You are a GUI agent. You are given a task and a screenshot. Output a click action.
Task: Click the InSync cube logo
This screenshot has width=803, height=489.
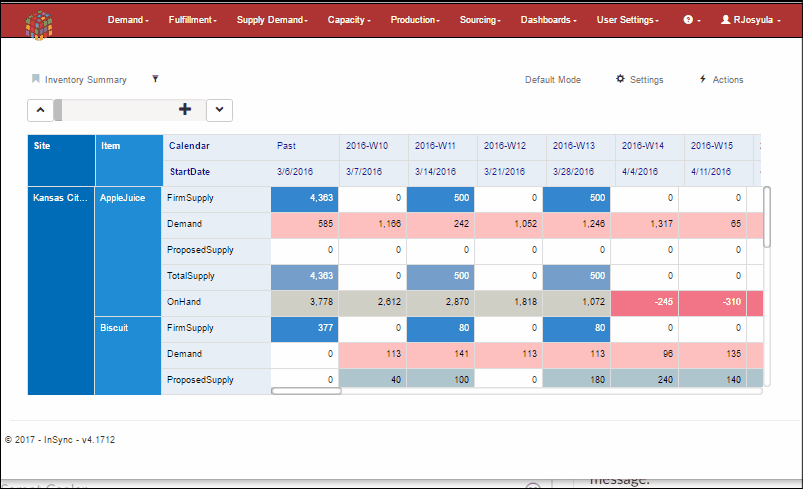point(40,21)
